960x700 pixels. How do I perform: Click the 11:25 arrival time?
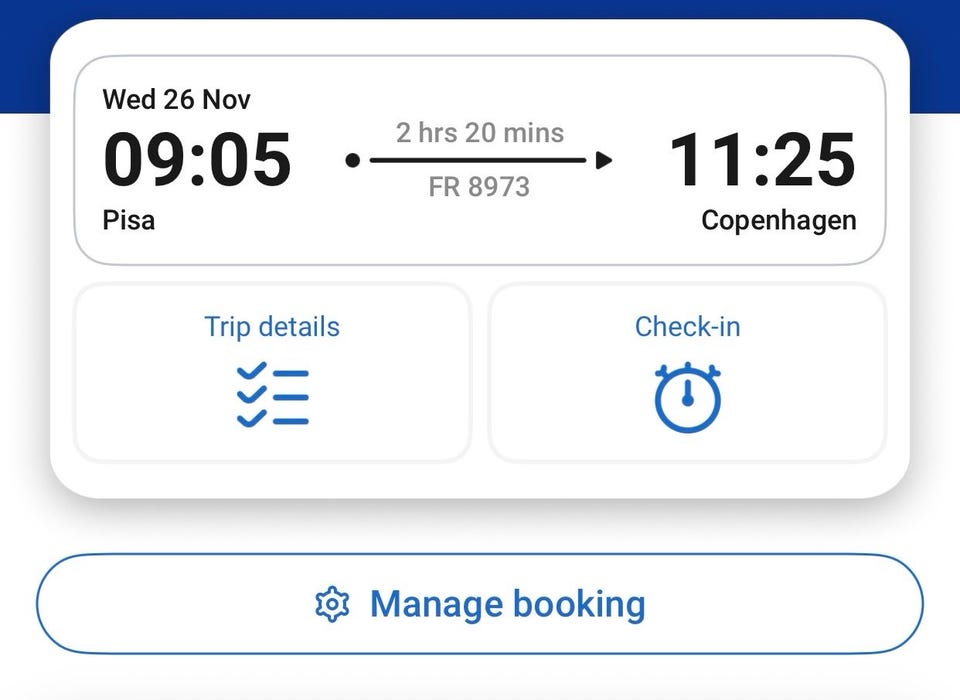[762, 160]
